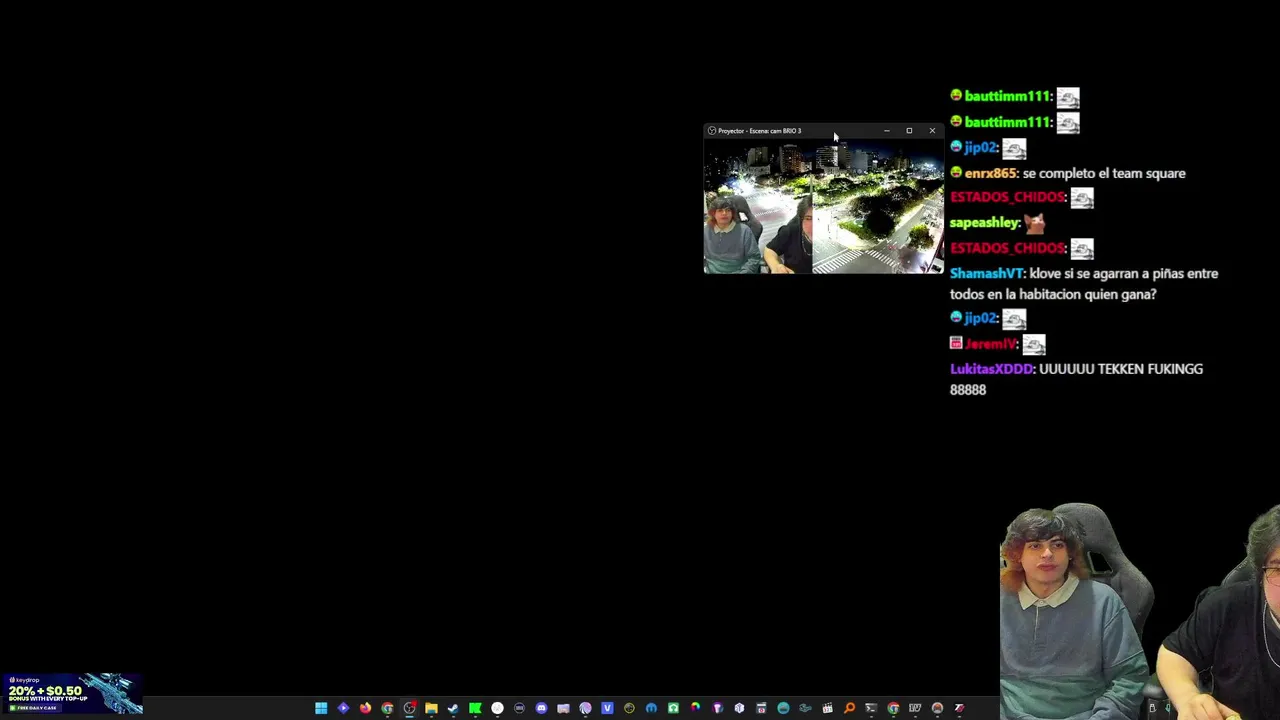Open the Windows Start menu

click(x=321, y=708)
